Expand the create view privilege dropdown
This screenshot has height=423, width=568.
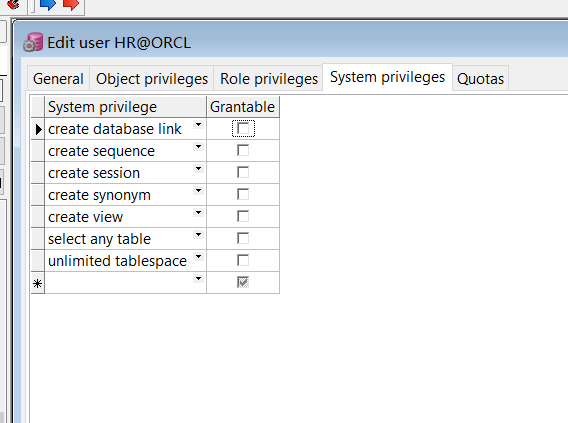click(198, 213)
